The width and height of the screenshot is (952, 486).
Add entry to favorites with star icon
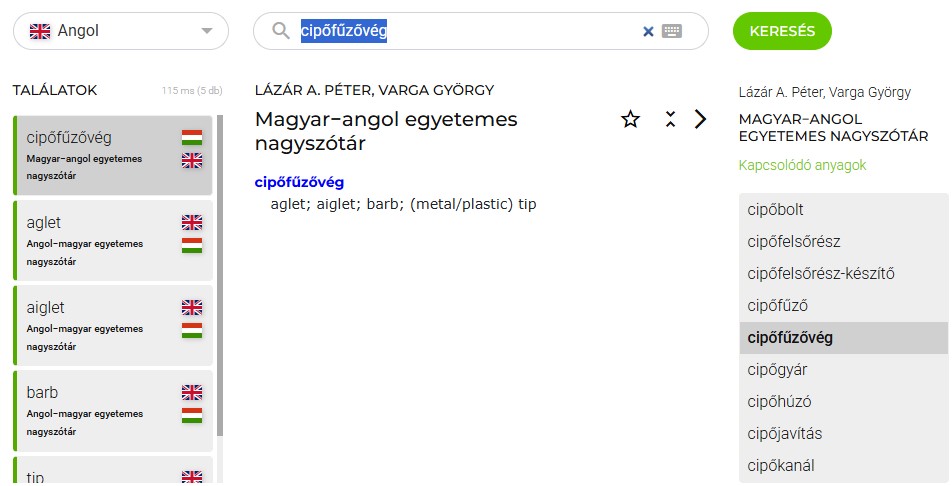click(630, 119)
